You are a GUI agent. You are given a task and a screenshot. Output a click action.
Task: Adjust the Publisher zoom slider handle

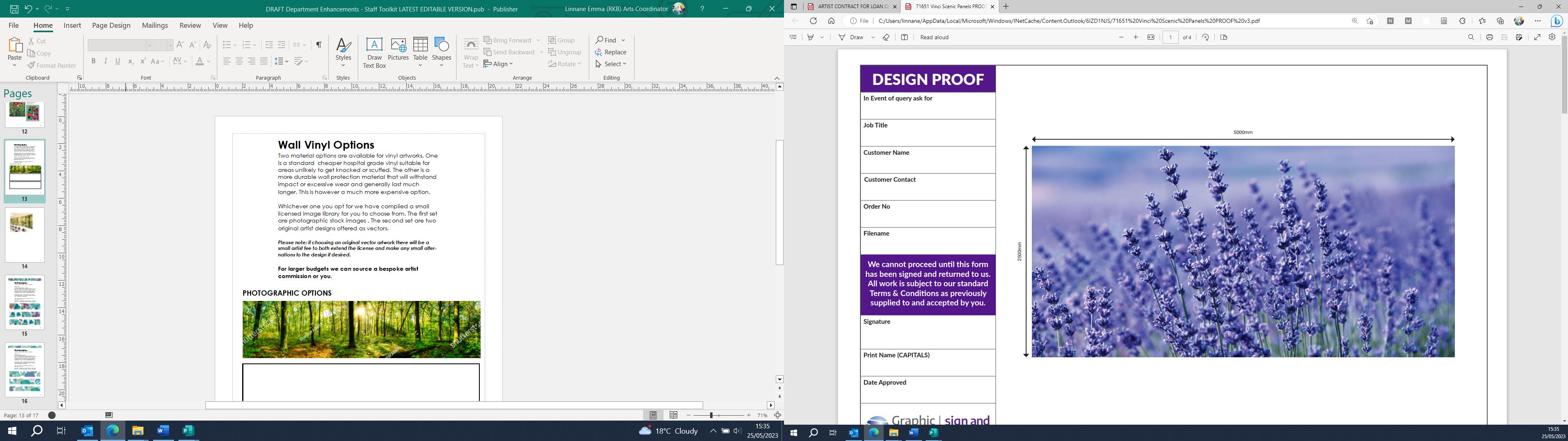711,415
